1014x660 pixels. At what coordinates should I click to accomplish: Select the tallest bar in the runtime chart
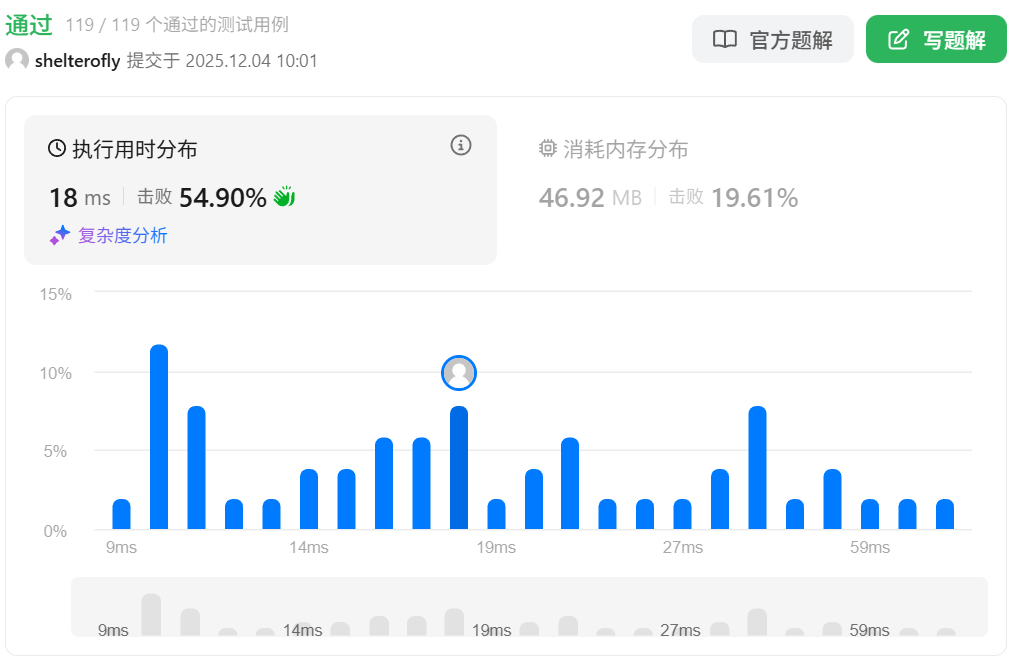click(x=159, y=438)
